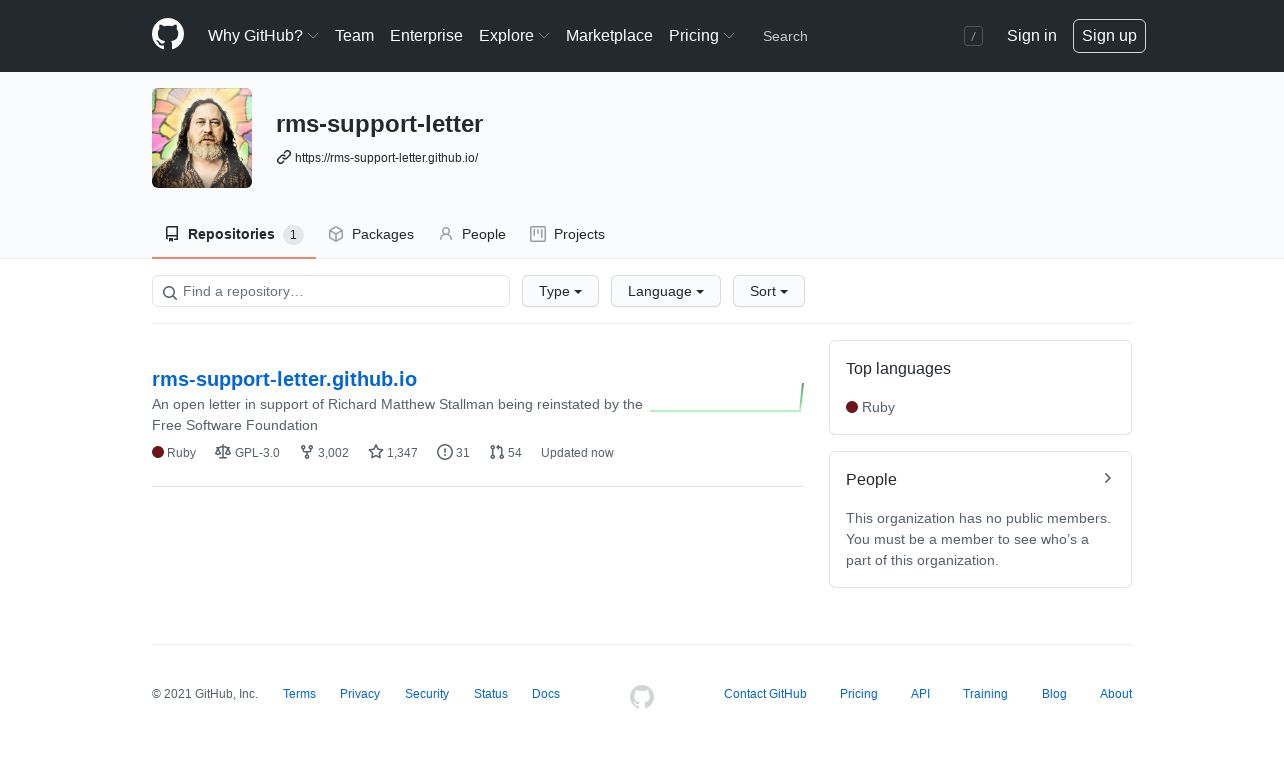Click the GitHub logo in the header
The height and width of the screenshot is (759, 1284).
(168, 35)
